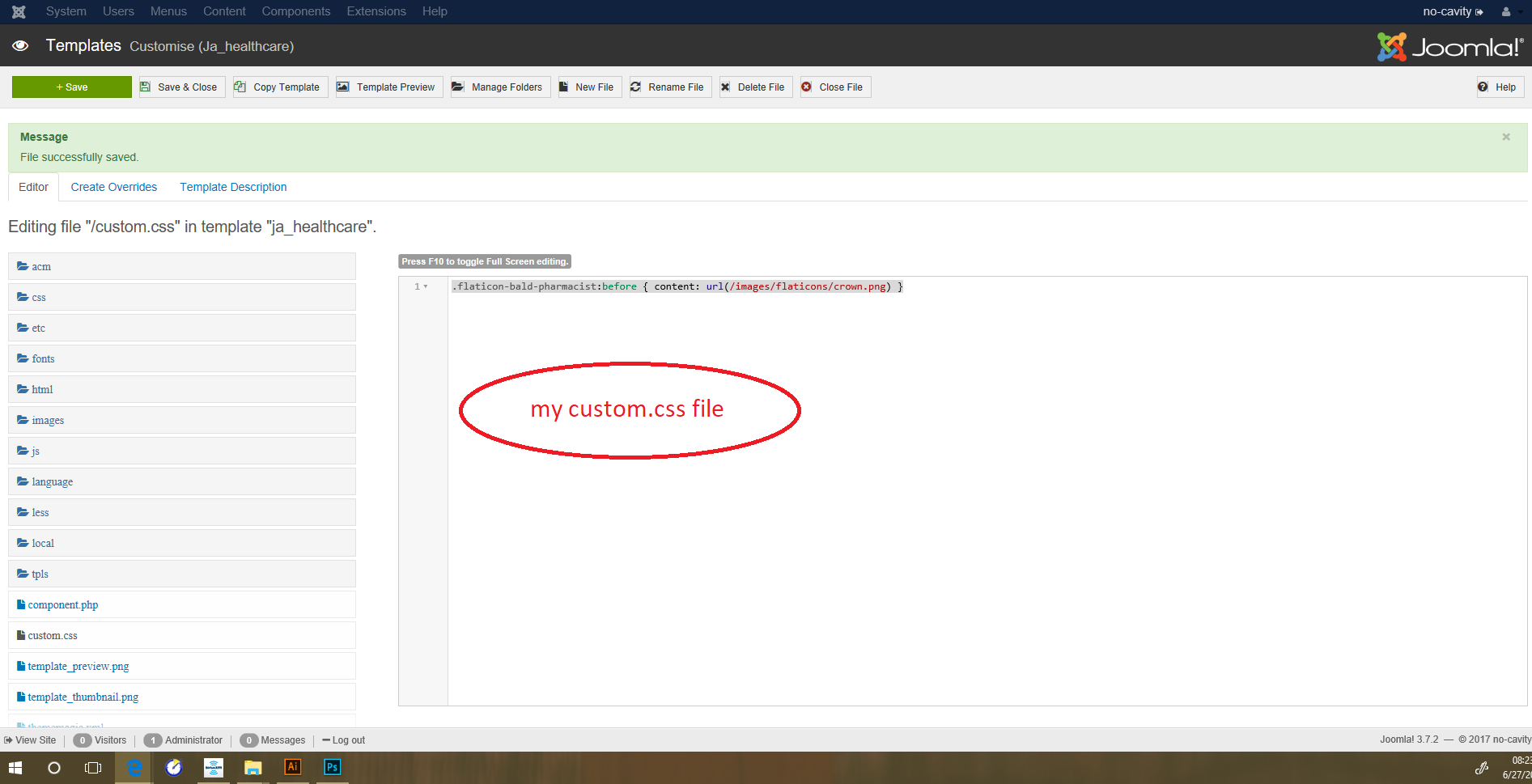The width and height of the screenshot is (1532, 784).
Task: Open component.php file
Action: coord(182,604)
